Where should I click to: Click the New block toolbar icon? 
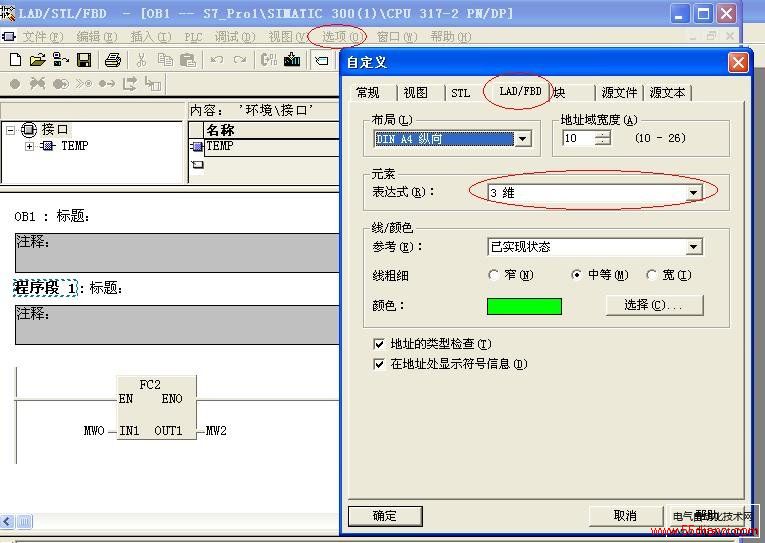tap(15, 60)
